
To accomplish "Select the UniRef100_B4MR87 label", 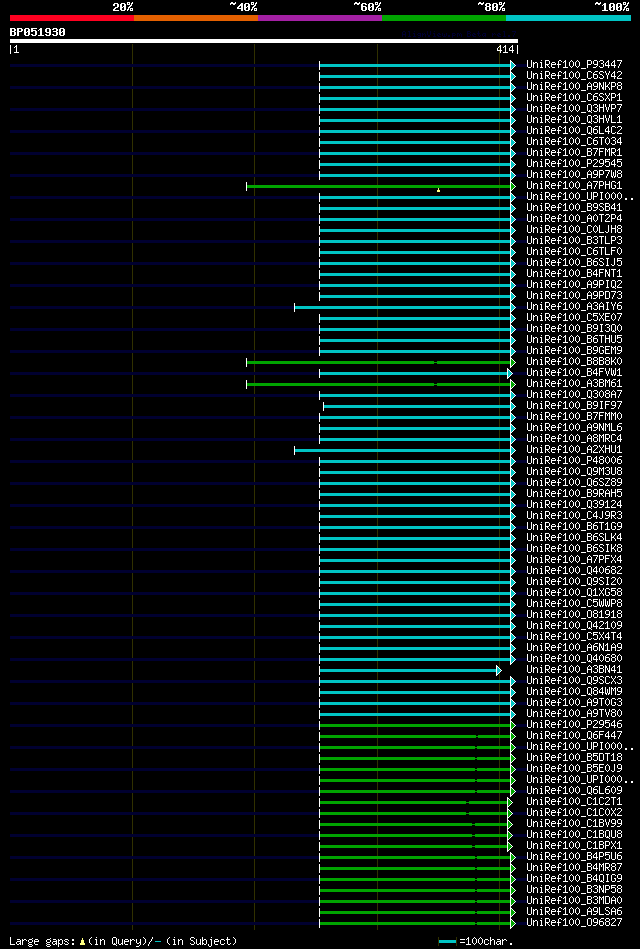I will point(574,868).
